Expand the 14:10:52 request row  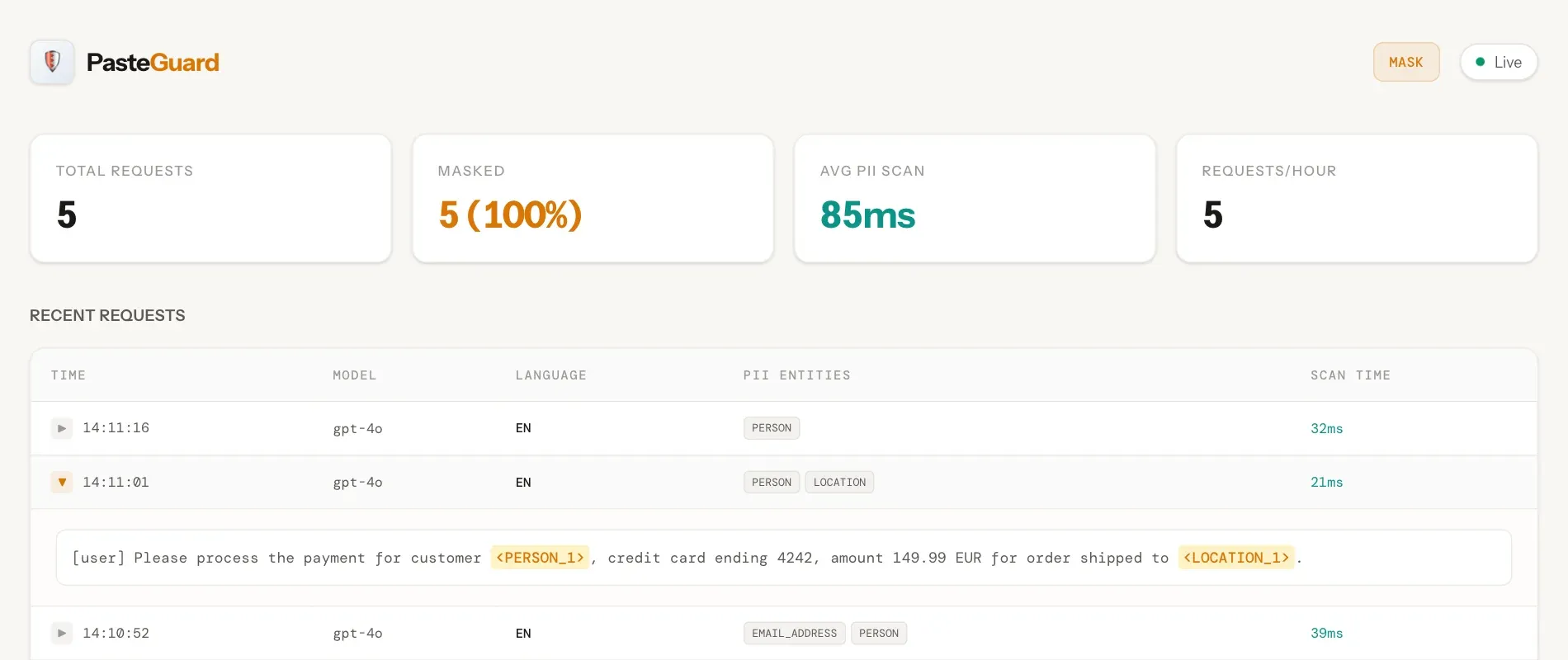[x=62, y=633]
